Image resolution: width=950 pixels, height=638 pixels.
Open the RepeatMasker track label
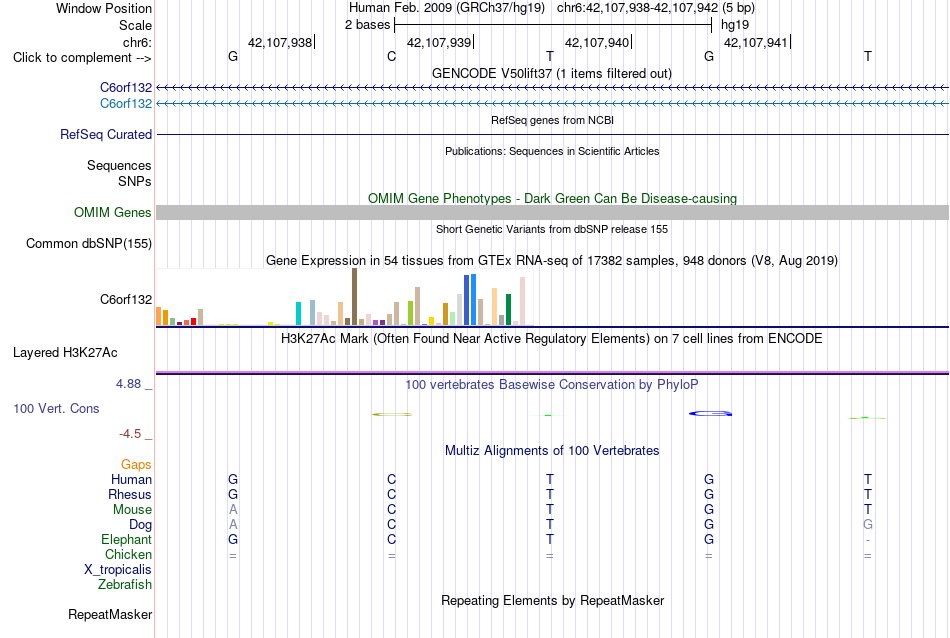(x=110, y=614)
